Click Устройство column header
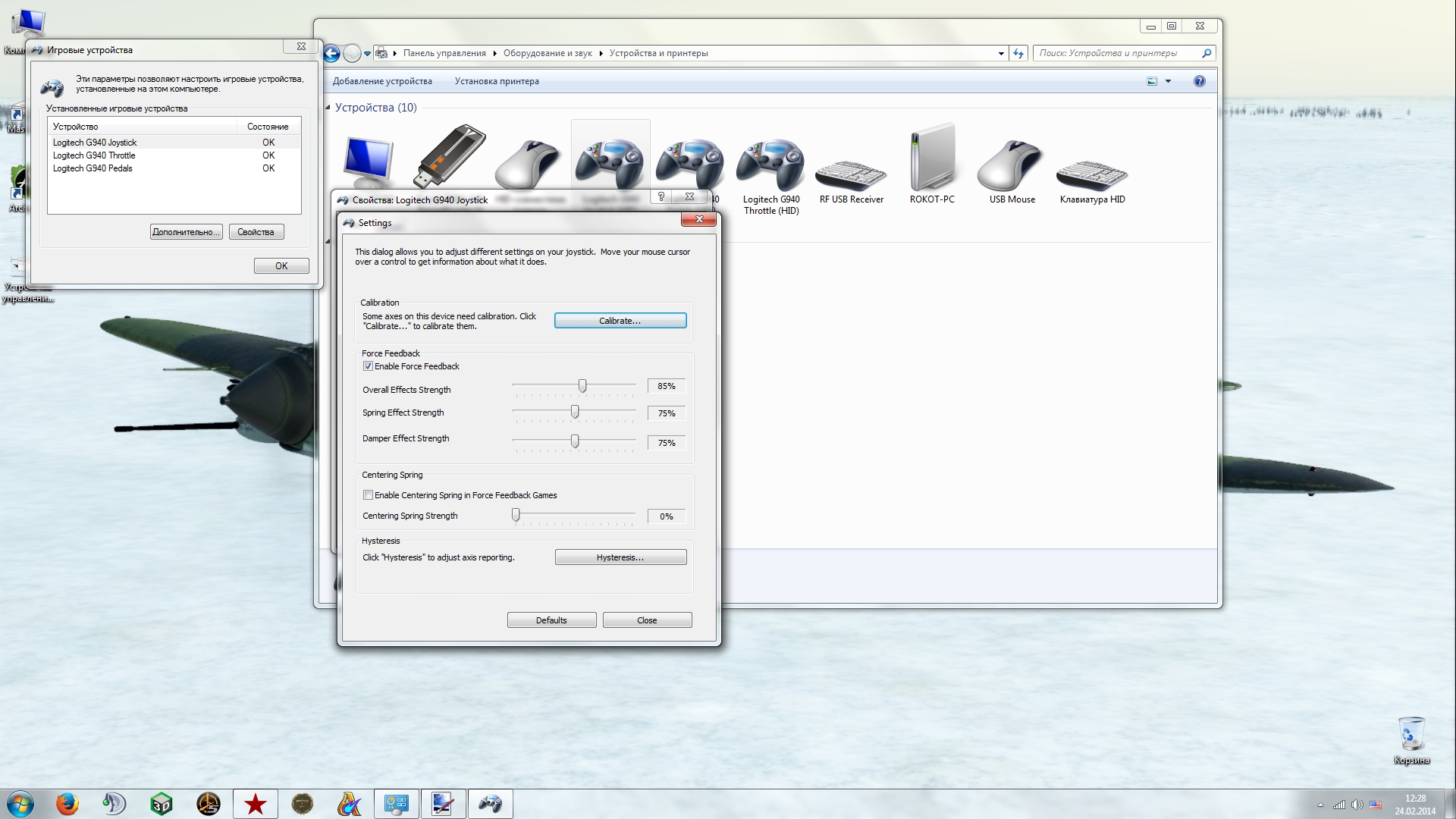The width and height of the screenshot is (1456, 819). pos(143,127)
